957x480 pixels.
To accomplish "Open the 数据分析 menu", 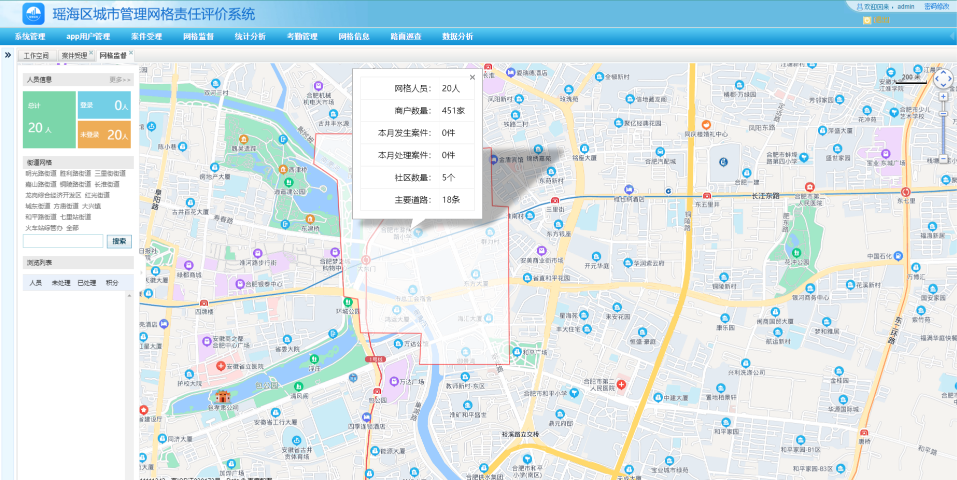I will pos(457,37).
